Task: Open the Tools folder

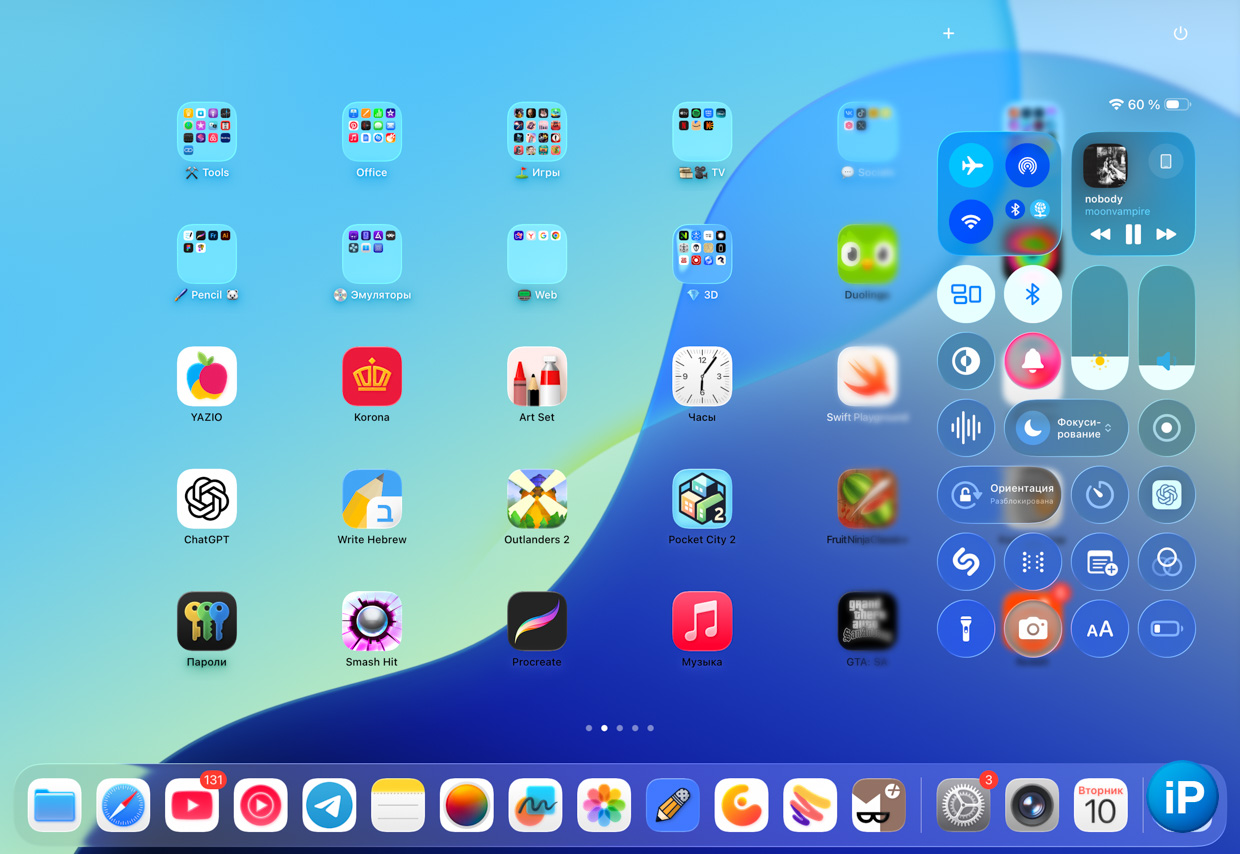Action: 207,131
